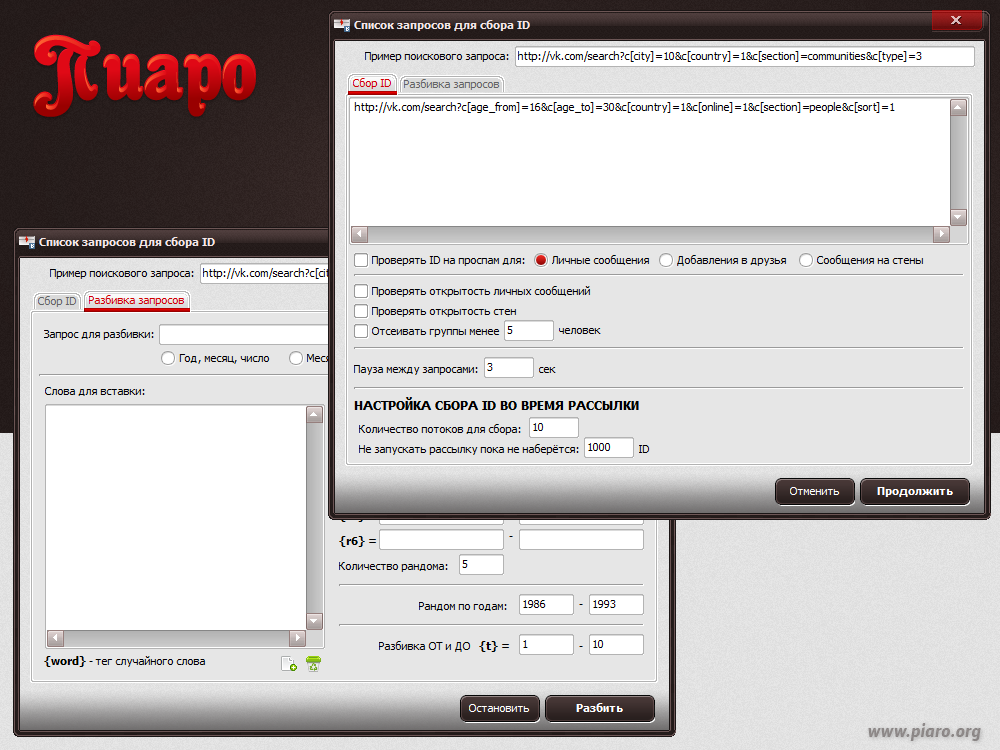Click the back dialog's title bar window icon
The image size is (1000, 750).
pyautogui.click(x=27, y=242)
